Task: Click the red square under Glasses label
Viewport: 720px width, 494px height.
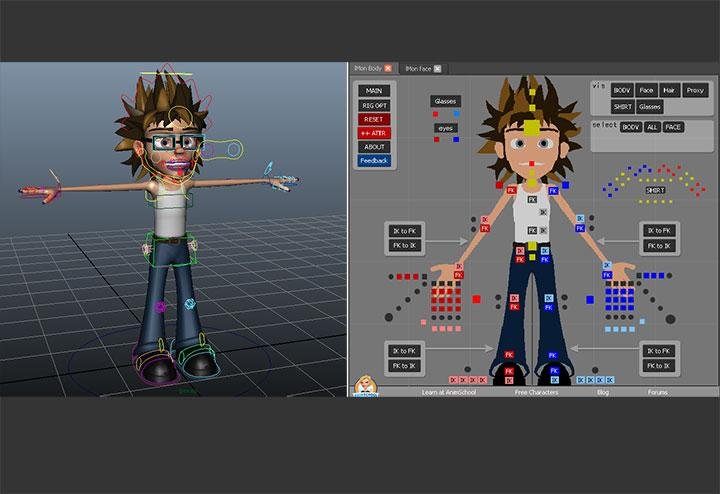Action: tap(436, 114)
